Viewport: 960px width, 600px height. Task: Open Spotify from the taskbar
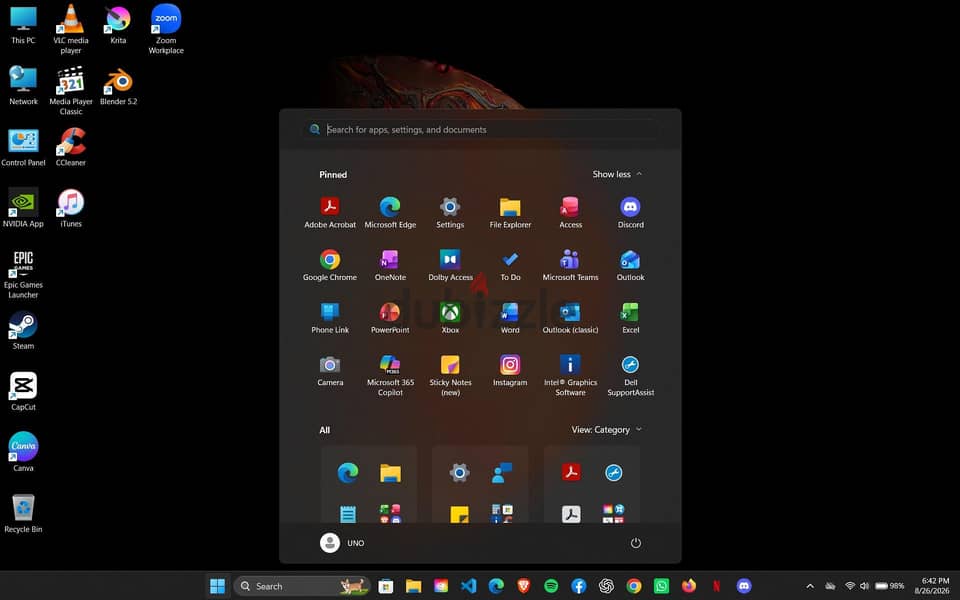pos(551,586)
